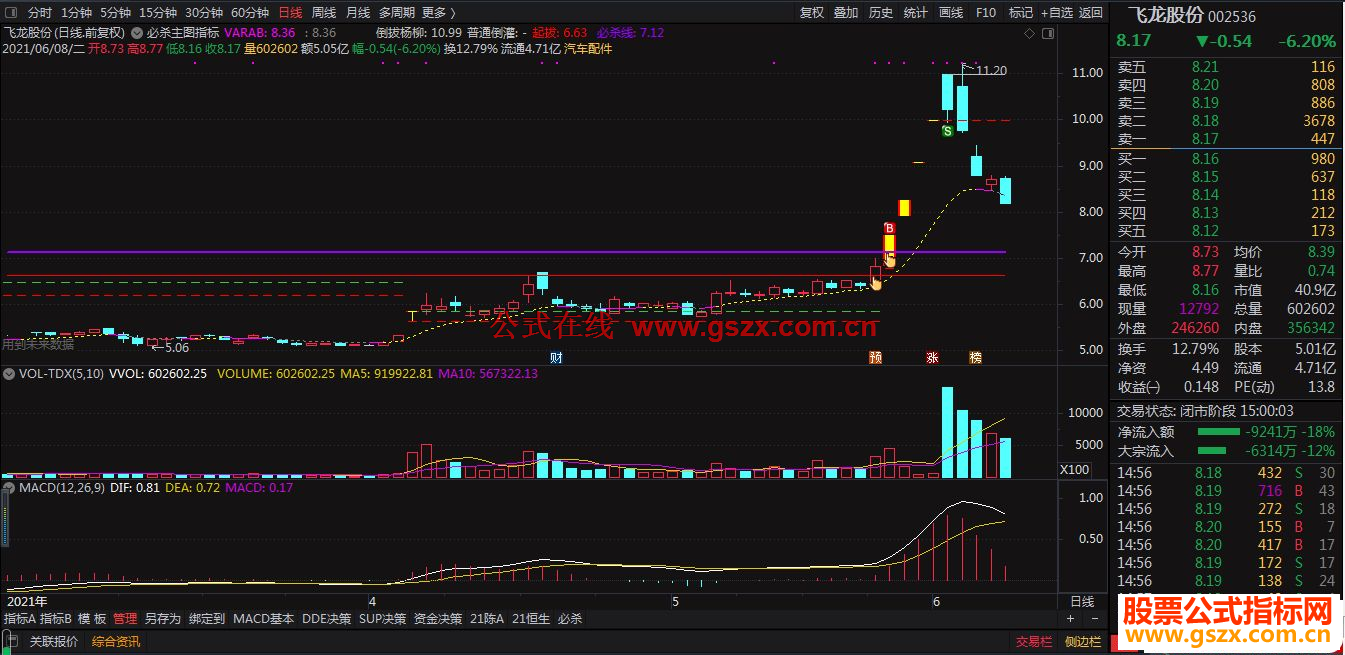Open 多周期 multi-period view
The height and width of the screenshot is (655, 1345).
tap(397, 13)
